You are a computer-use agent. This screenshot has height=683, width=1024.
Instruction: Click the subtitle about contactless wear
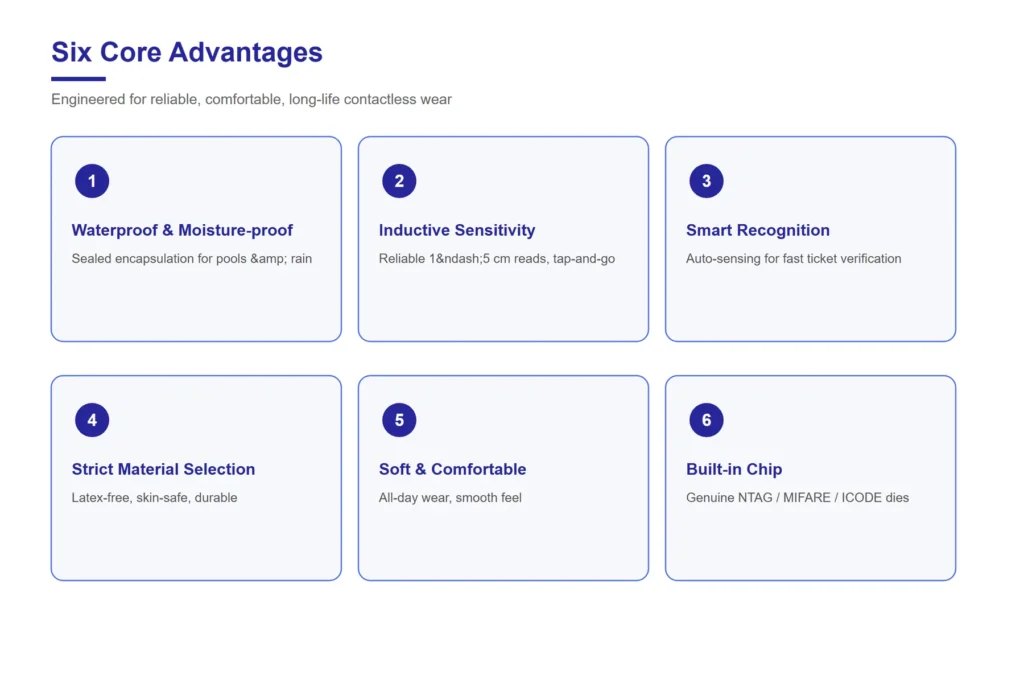point(251,99)
